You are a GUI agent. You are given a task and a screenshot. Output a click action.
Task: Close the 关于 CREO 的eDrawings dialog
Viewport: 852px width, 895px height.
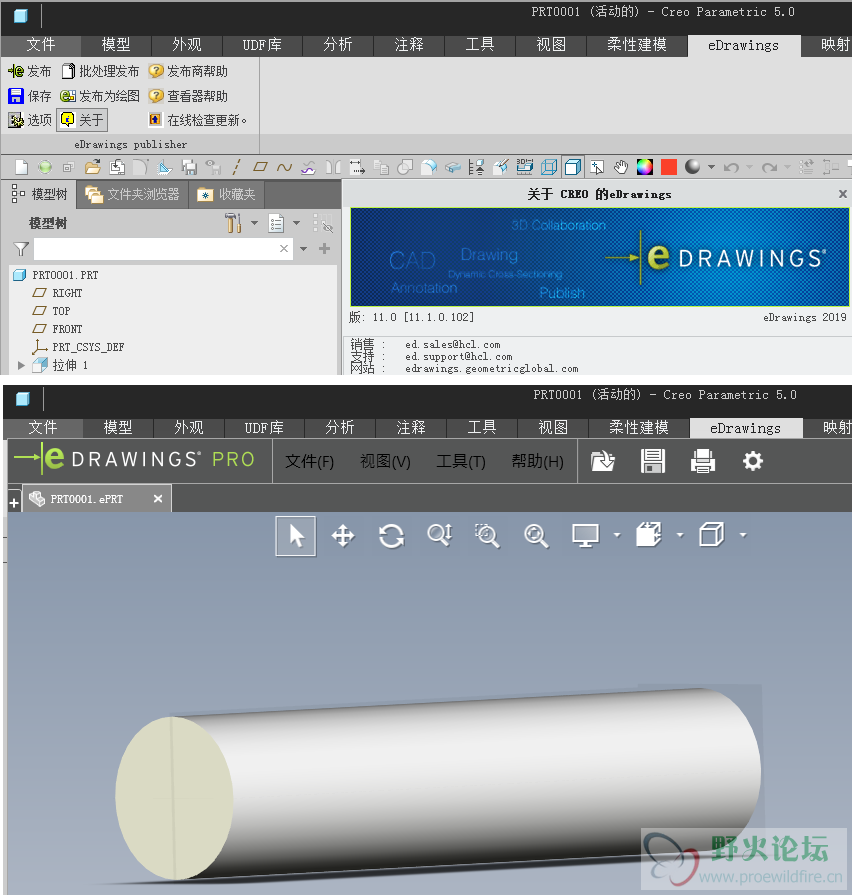coord(843,194)
